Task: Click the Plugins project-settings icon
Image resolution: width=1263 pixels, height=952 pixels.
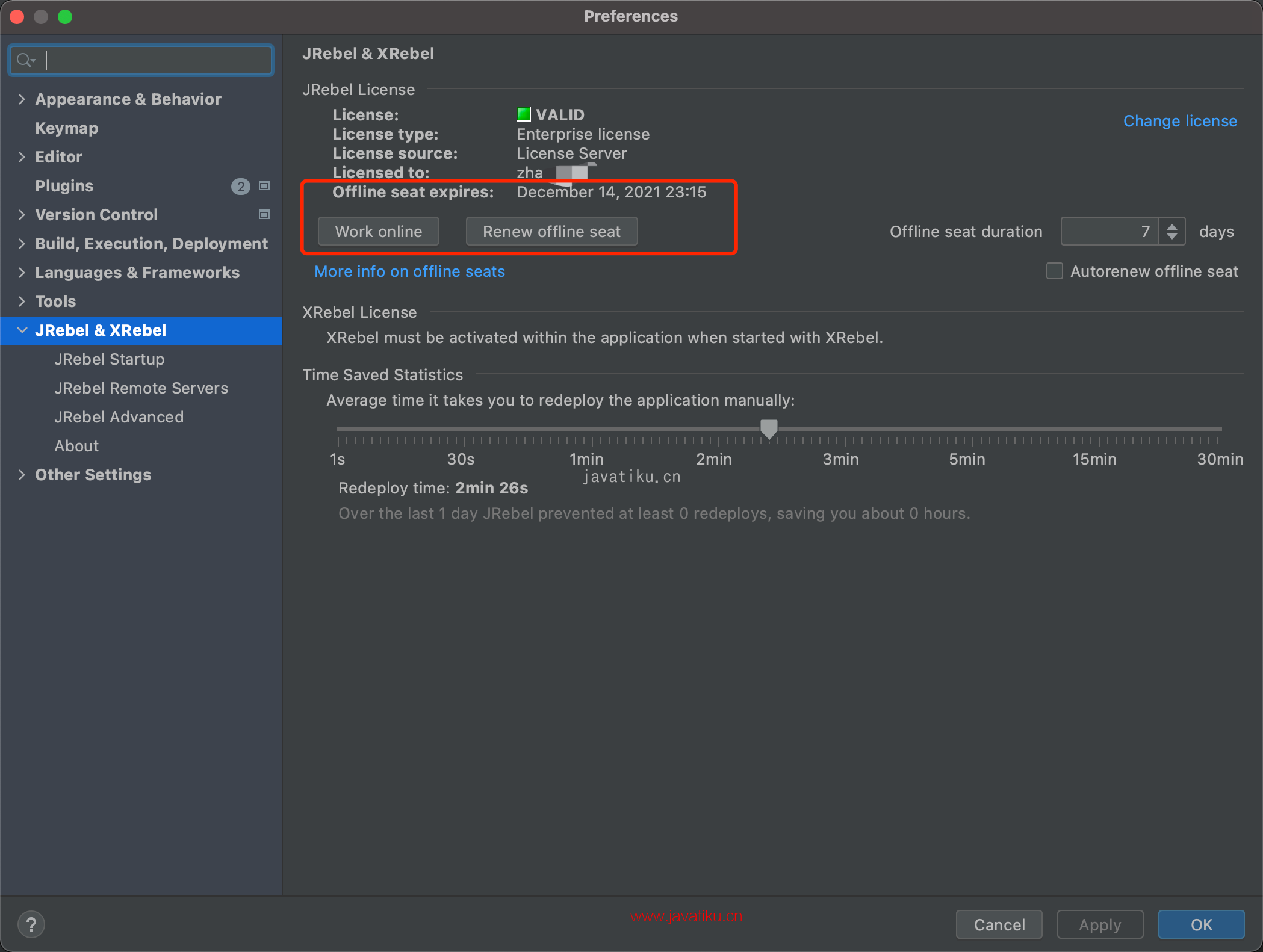Action: 264,185
